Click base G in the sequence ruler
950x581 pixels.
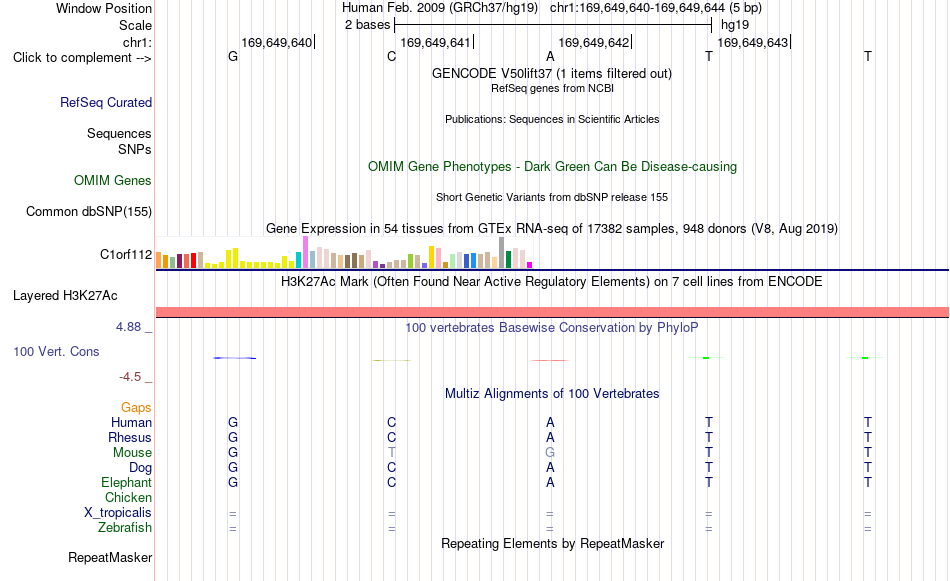pyautogui.click(x=233, y=56)
